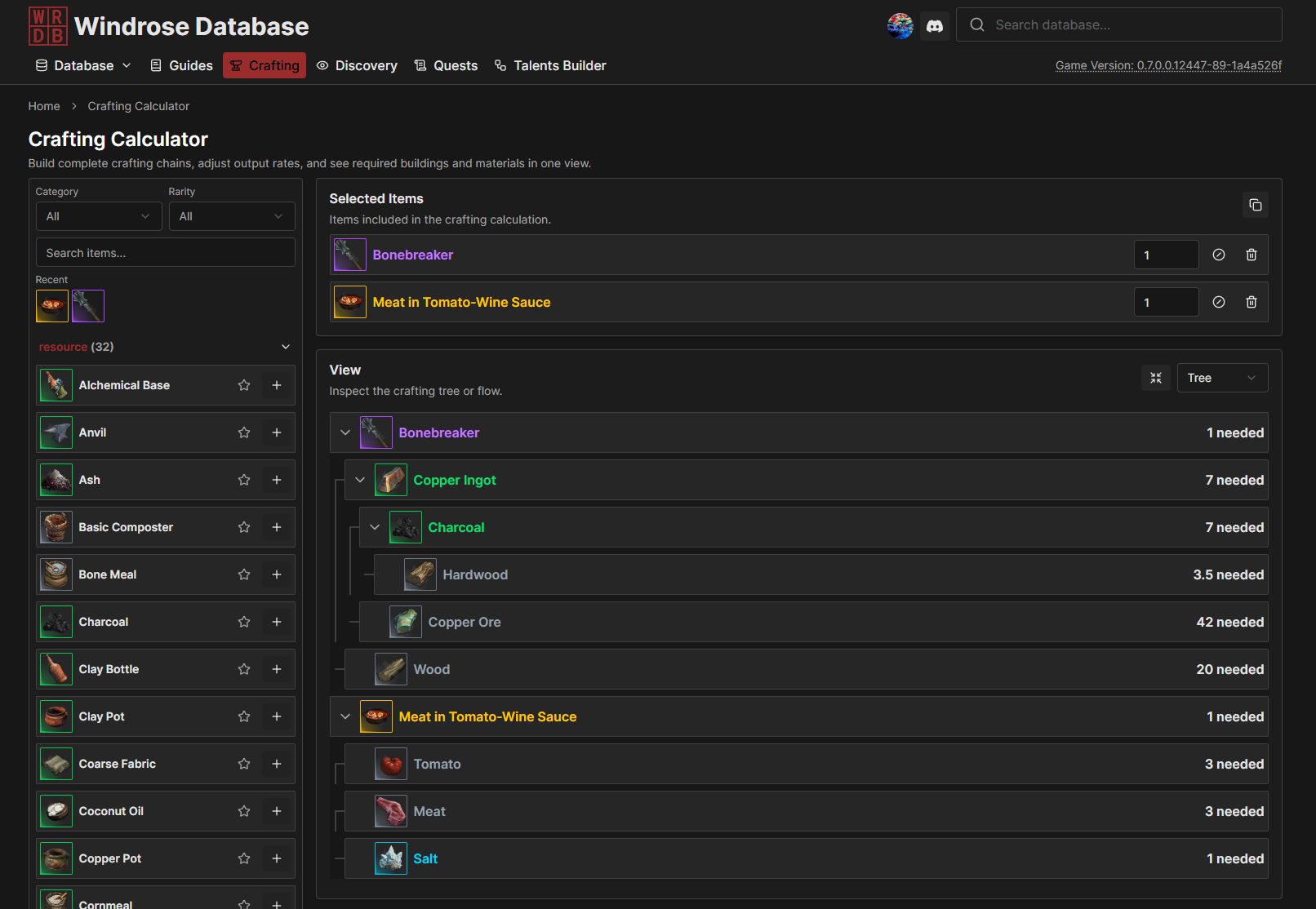Toggle the favorite star on Copper Pot
Screen dimensions: 1316x909
(x=243, y=858)
